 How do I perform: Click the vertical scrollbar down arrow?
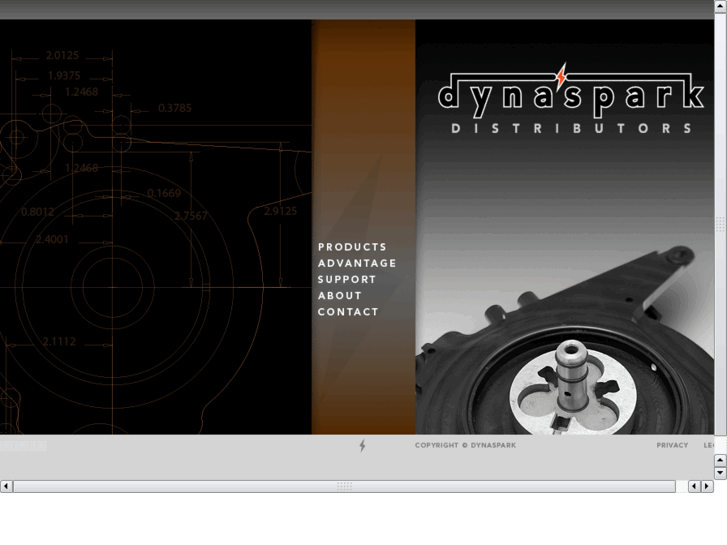(720, 473)
